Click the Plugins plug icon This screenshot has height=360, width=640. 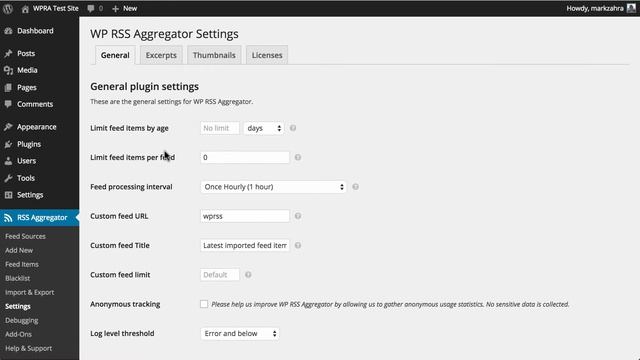(8, 144)
